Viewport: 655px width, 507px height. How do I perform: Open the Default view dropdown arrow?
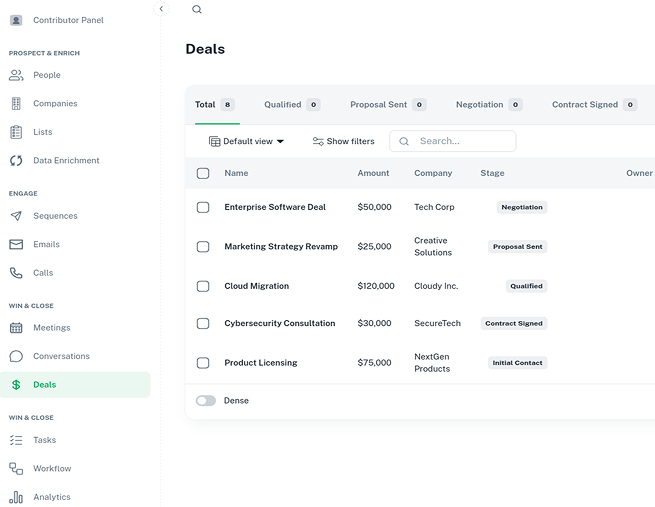coord(280,142)
